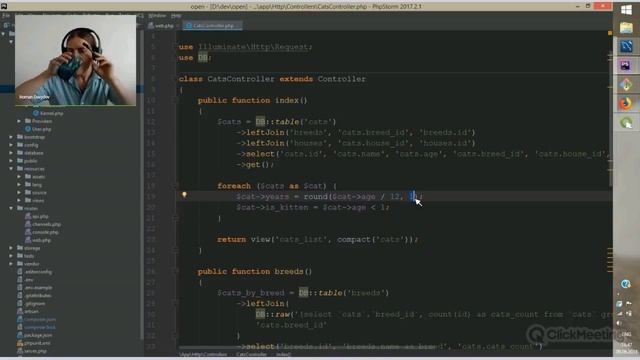Image resolution: width=640 pixels, height=360 pixels.
Task: Click the fold marker beside function breeds
Action: (x=176, y=271)
